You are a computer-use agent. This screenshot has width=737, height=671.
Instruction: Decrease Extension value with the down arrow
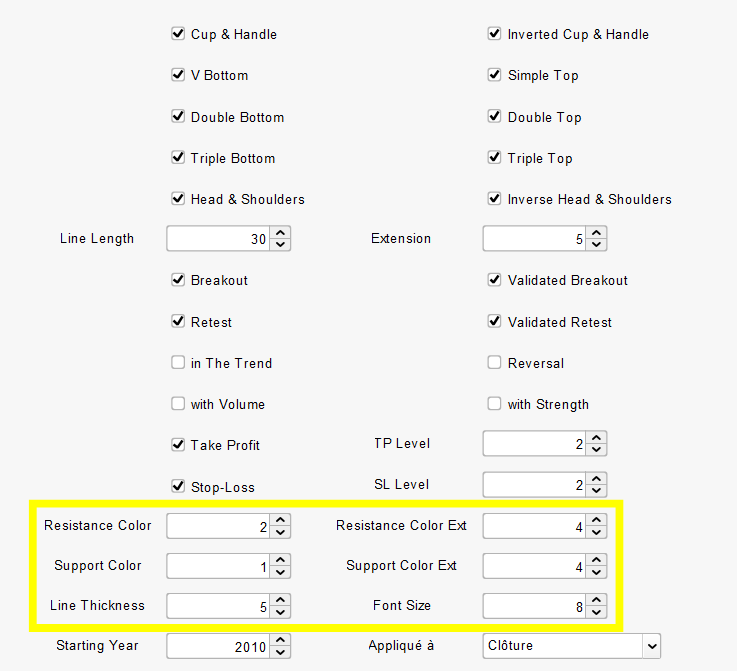[596, 244]
